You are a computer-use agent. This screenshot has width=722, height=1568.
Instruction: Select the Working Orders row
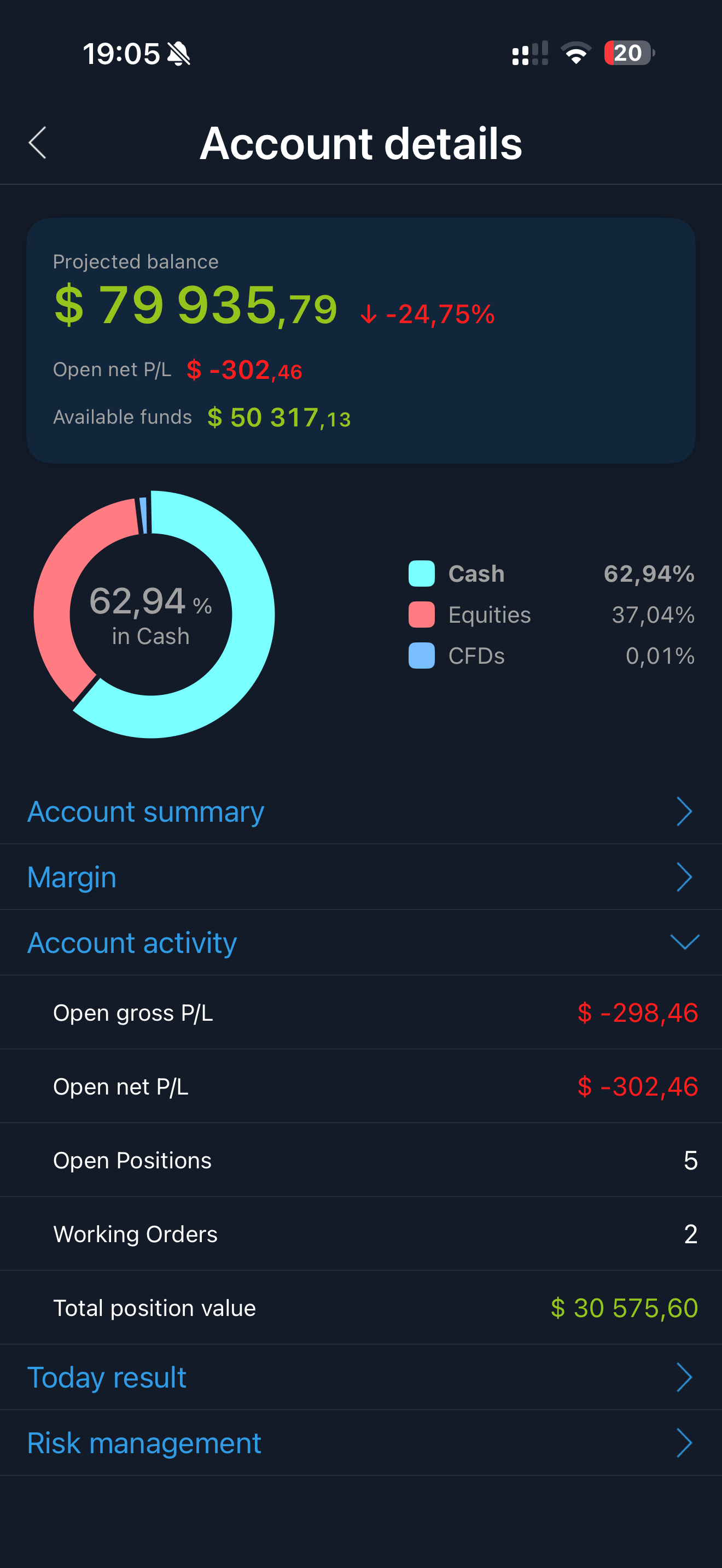[361, 1234]
